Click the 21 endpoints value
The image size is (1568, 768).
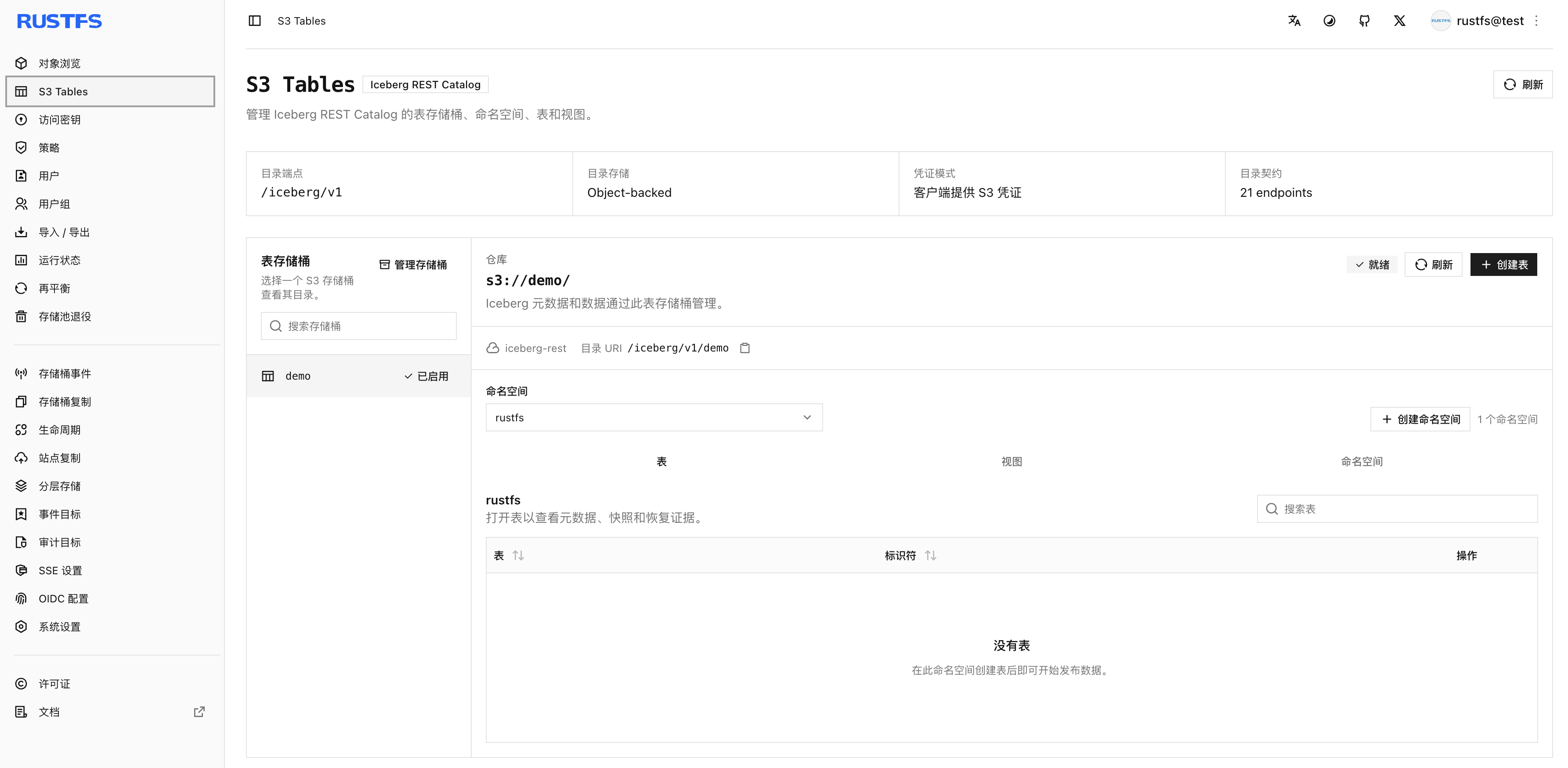point(1276,192)
